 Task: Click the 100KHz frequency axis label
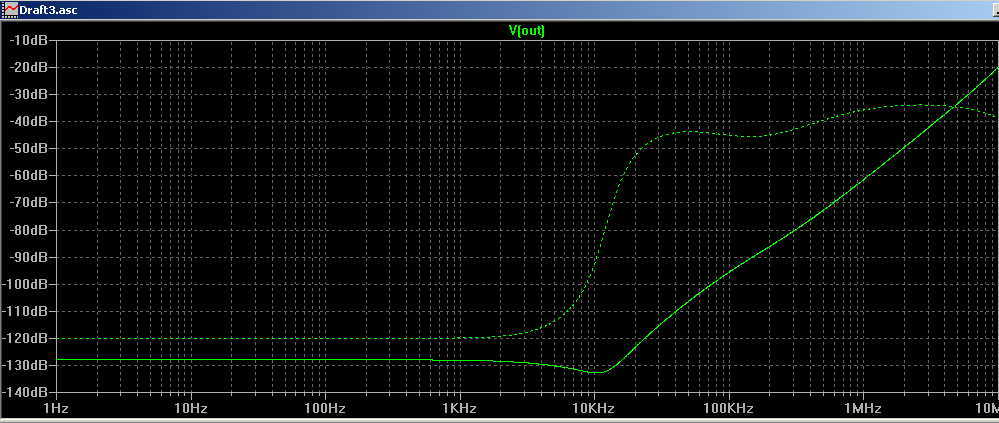728,408
